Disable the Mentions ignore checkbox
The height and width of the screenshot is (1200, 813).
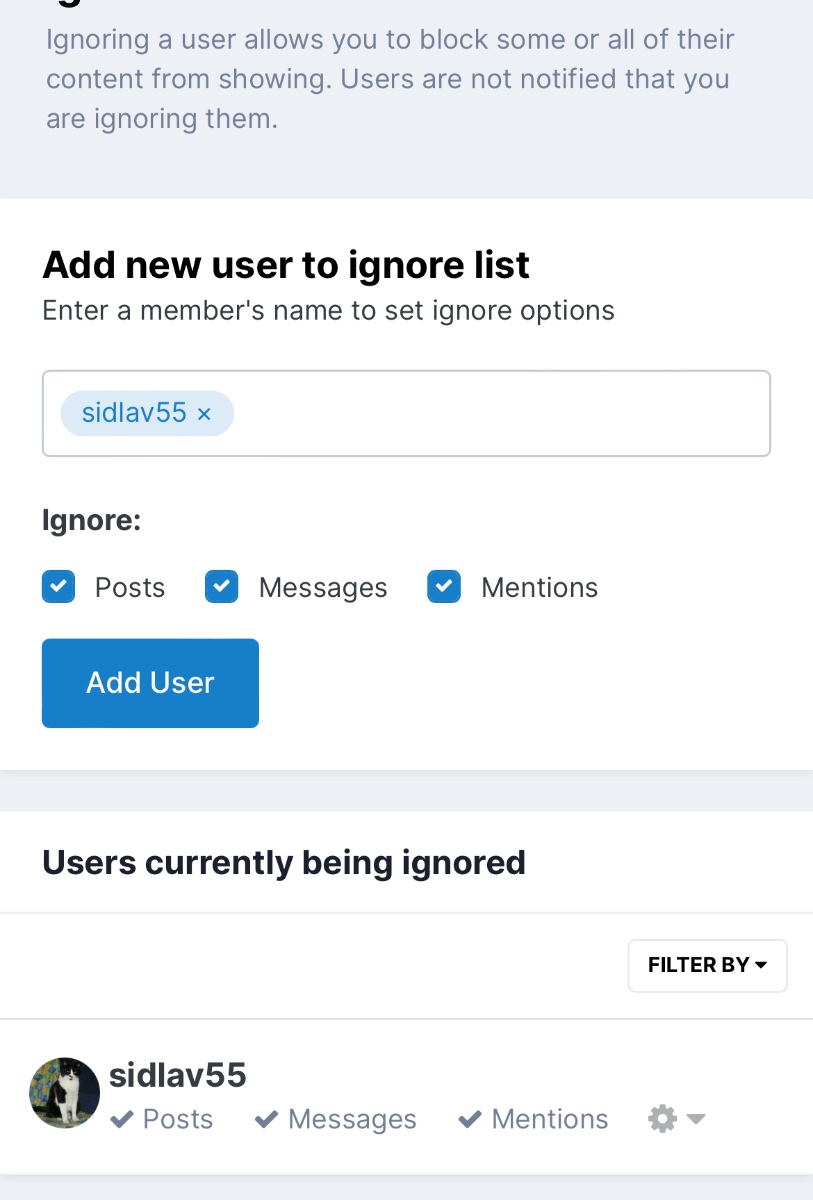[444, 587]
